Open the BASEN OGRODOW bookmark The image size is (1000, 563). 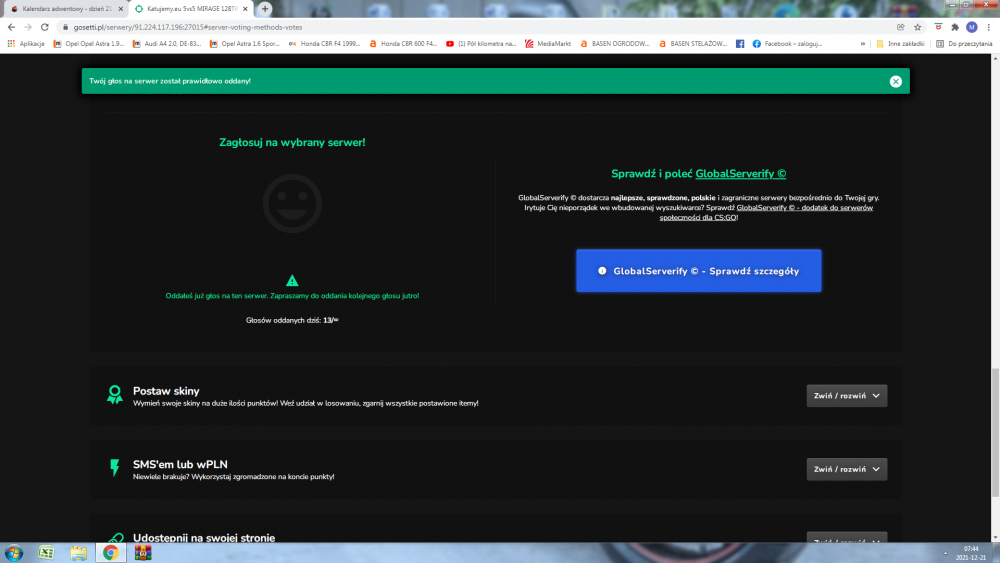(615, 44)
